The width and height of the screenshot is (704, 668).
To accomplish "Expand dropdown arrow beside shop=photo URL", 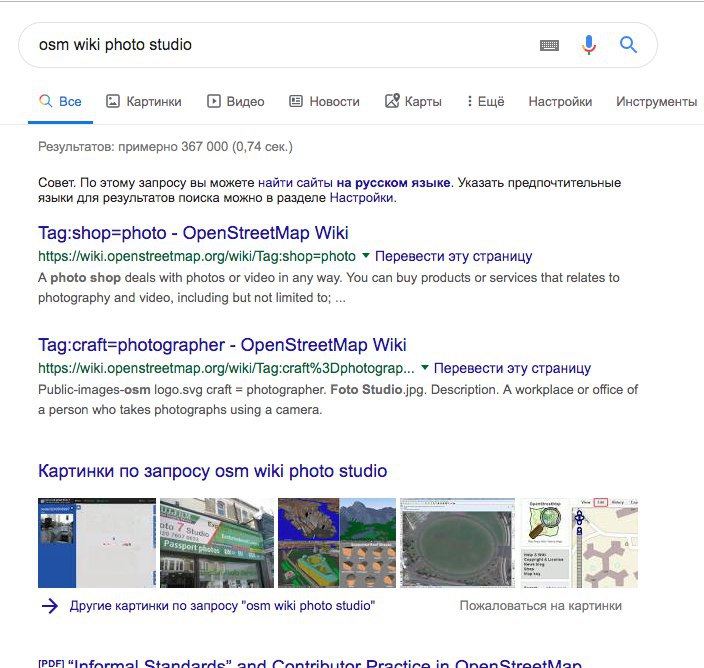I will pos(366,256).
